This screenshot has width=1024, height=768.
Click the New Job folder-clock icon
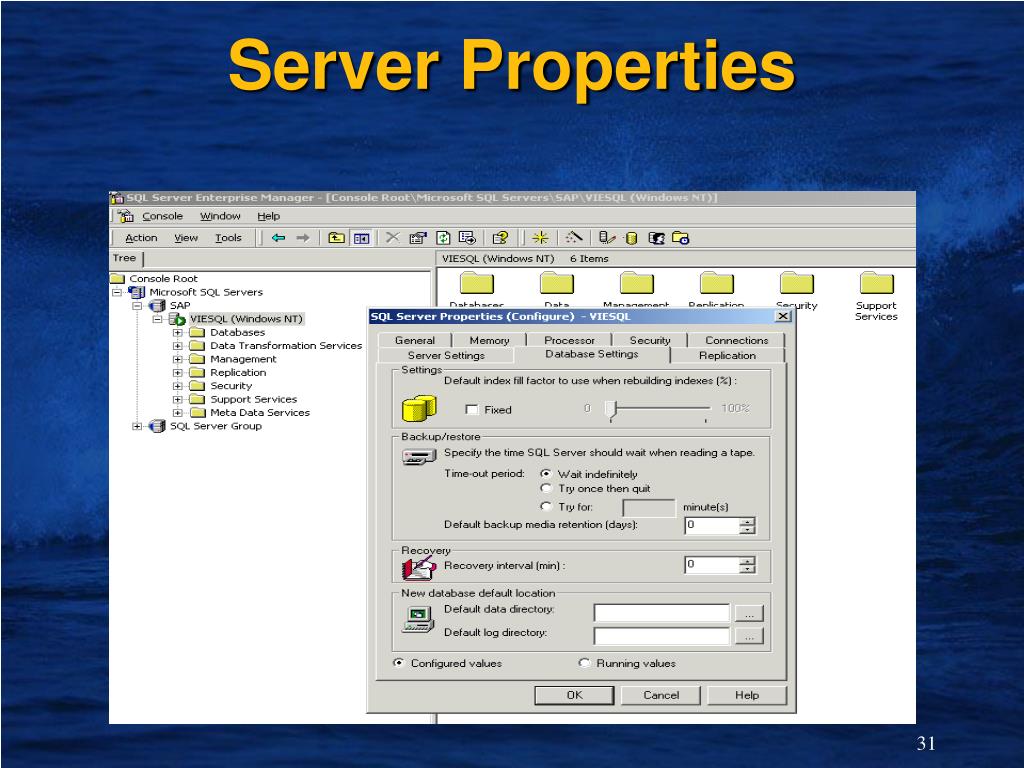coord(680,238)
